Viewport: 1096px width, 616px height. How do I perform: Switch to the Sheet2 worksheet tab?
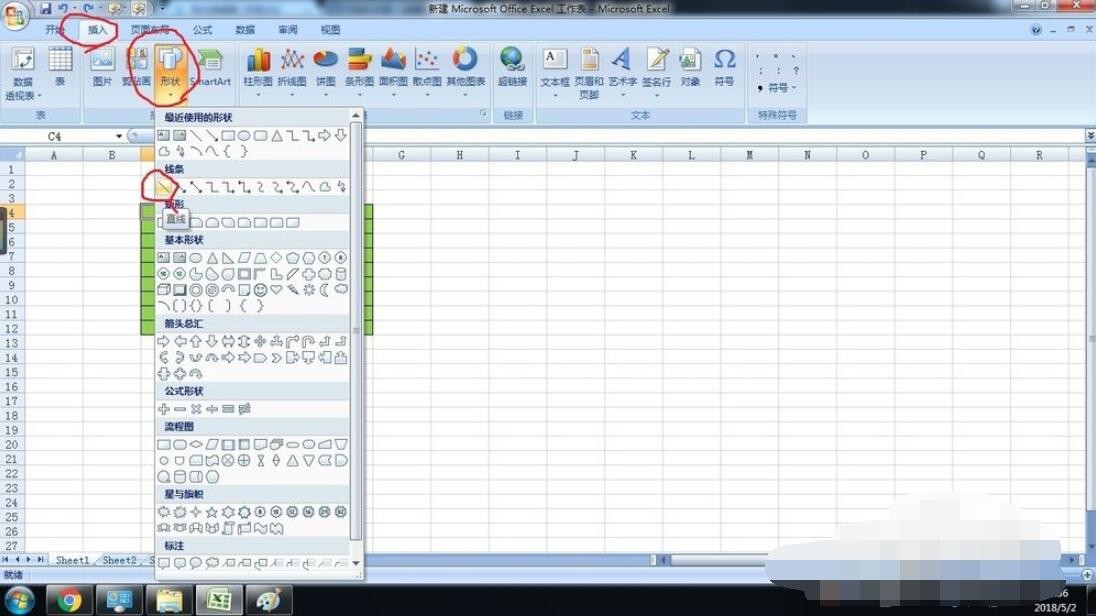pyautogui.click(x=120, y=560)
